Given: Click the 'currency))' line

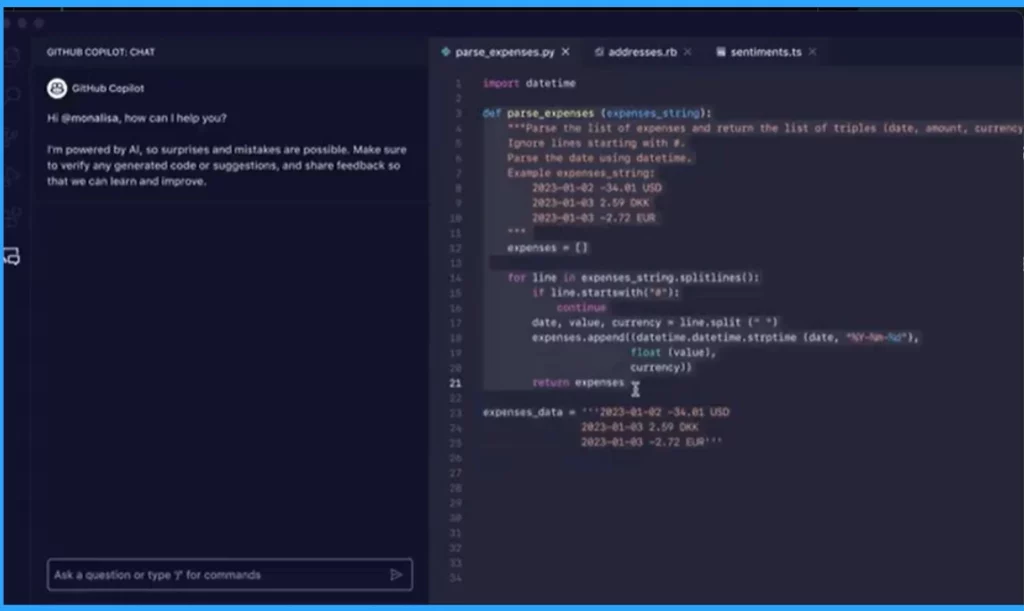Looking at the screenshot, I should tap(661, 368).
